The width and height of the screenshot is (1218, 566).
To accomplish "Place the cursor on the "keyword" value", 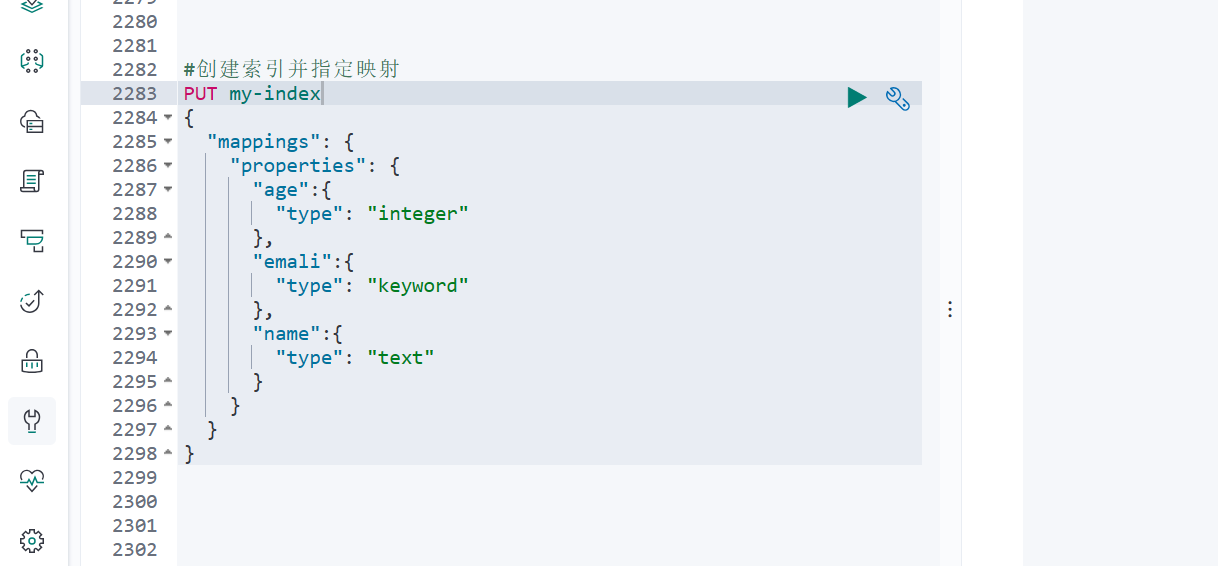I will 418,286.
